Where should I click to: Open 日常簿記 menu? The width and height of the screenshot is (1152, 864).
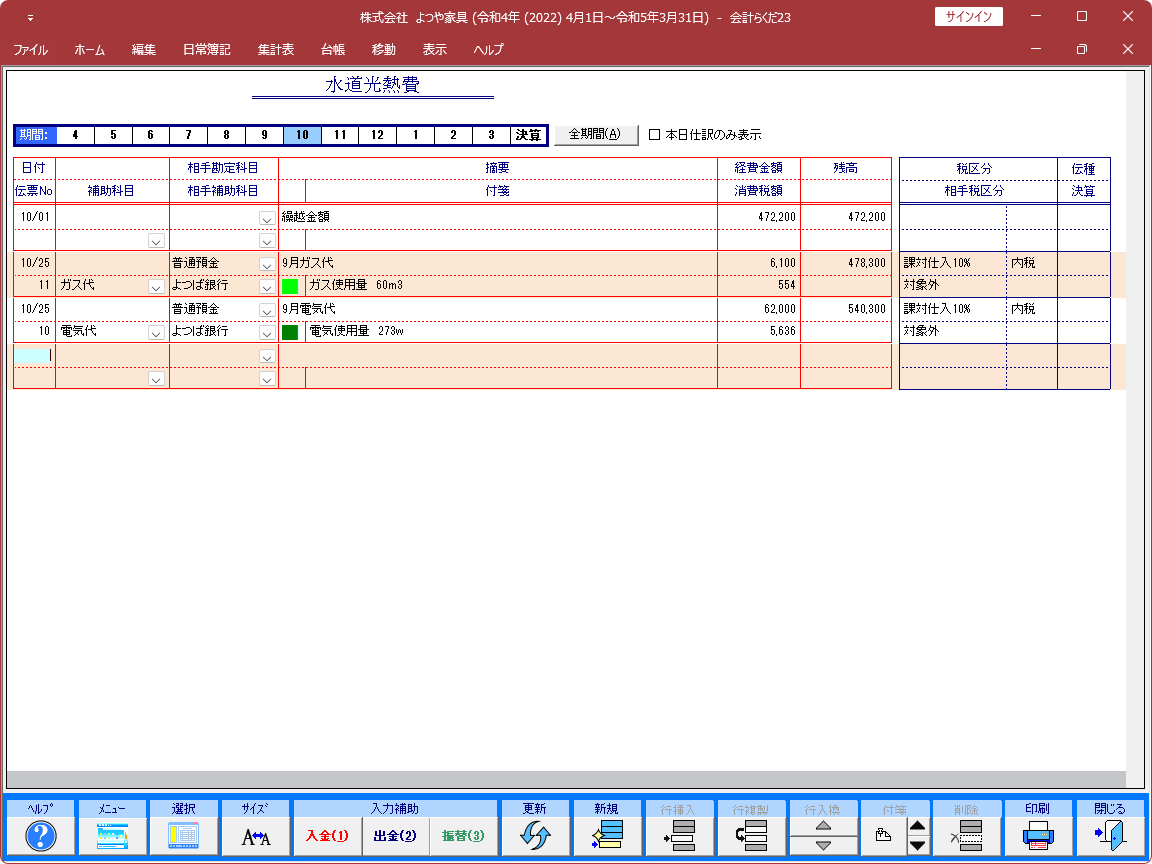tap(206, 50)
